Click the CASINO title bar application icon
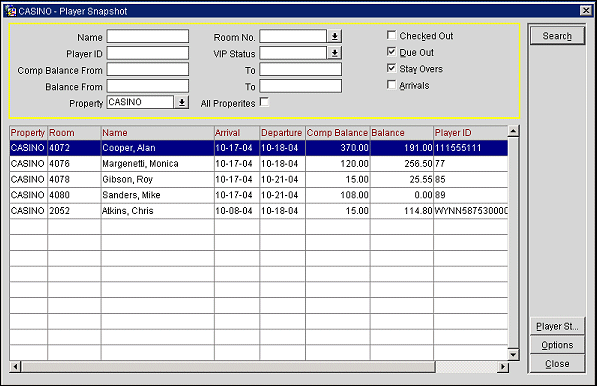597x386 pixels. coord(11,11)
